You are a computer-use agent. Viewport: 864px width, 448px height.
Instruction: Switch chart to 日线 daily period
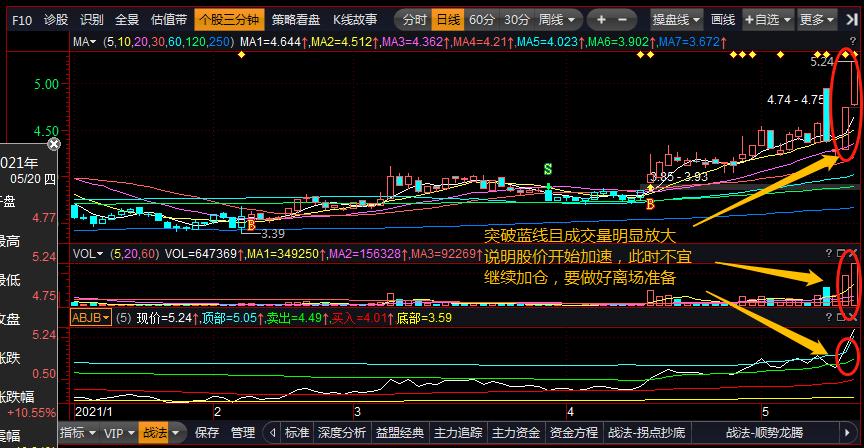point(448,20)
